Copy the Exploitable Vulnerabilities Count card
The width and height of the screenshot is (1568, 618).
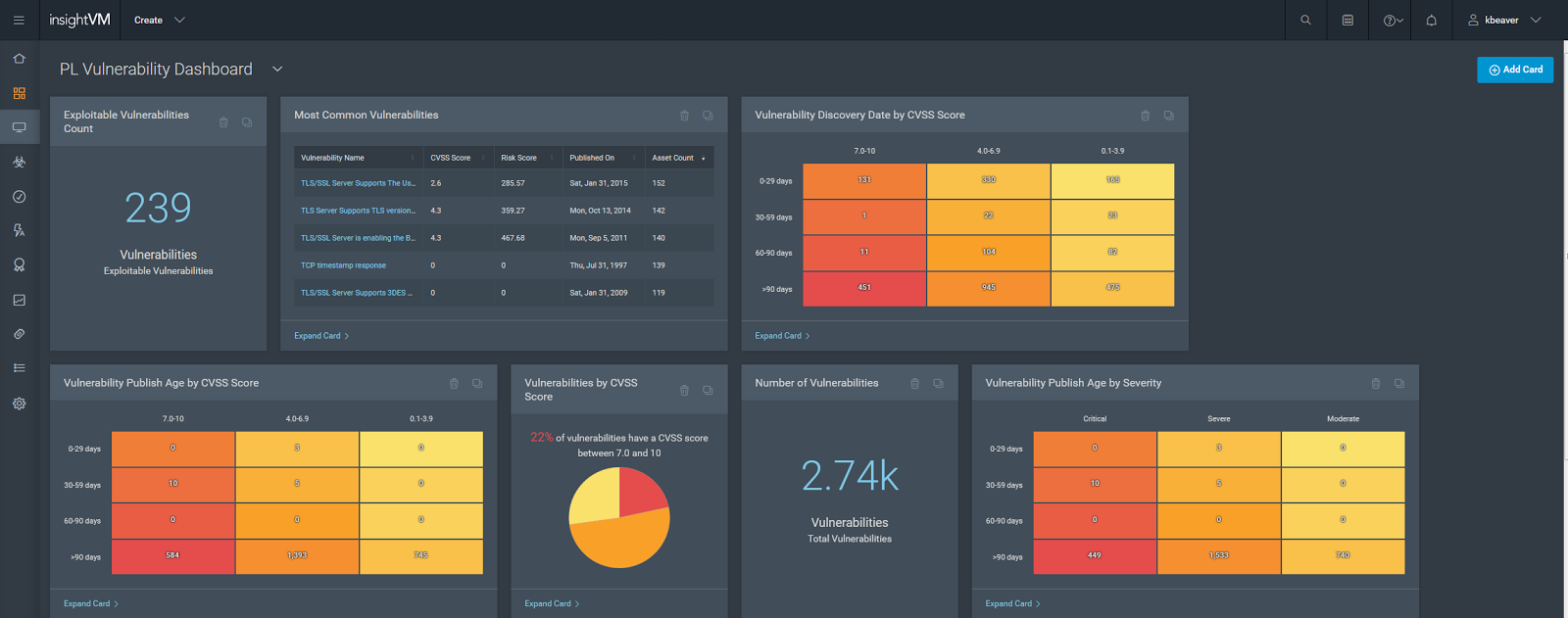(247, 122)
